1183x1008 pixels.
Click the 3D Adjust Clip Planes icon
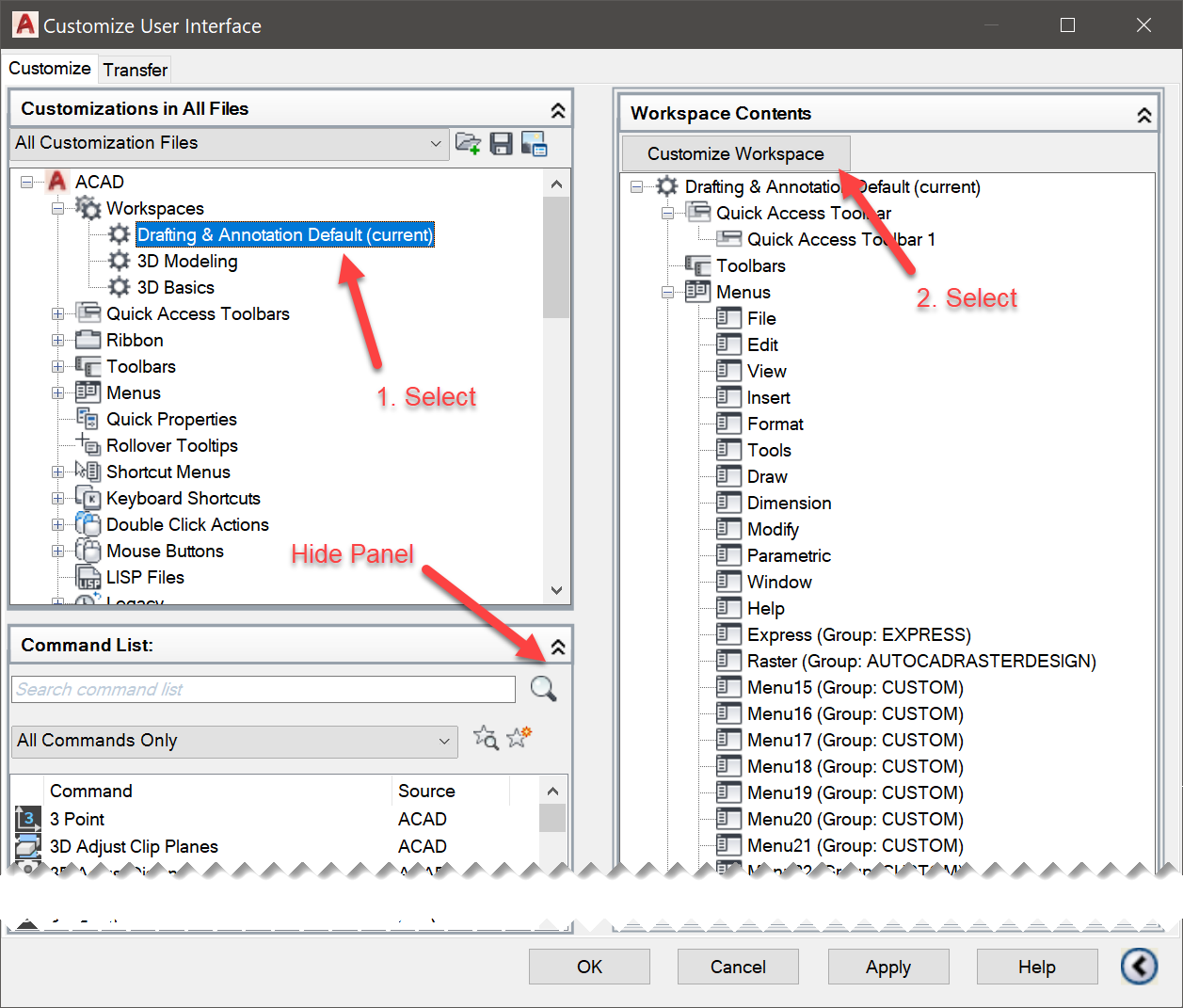pos(27,845)
